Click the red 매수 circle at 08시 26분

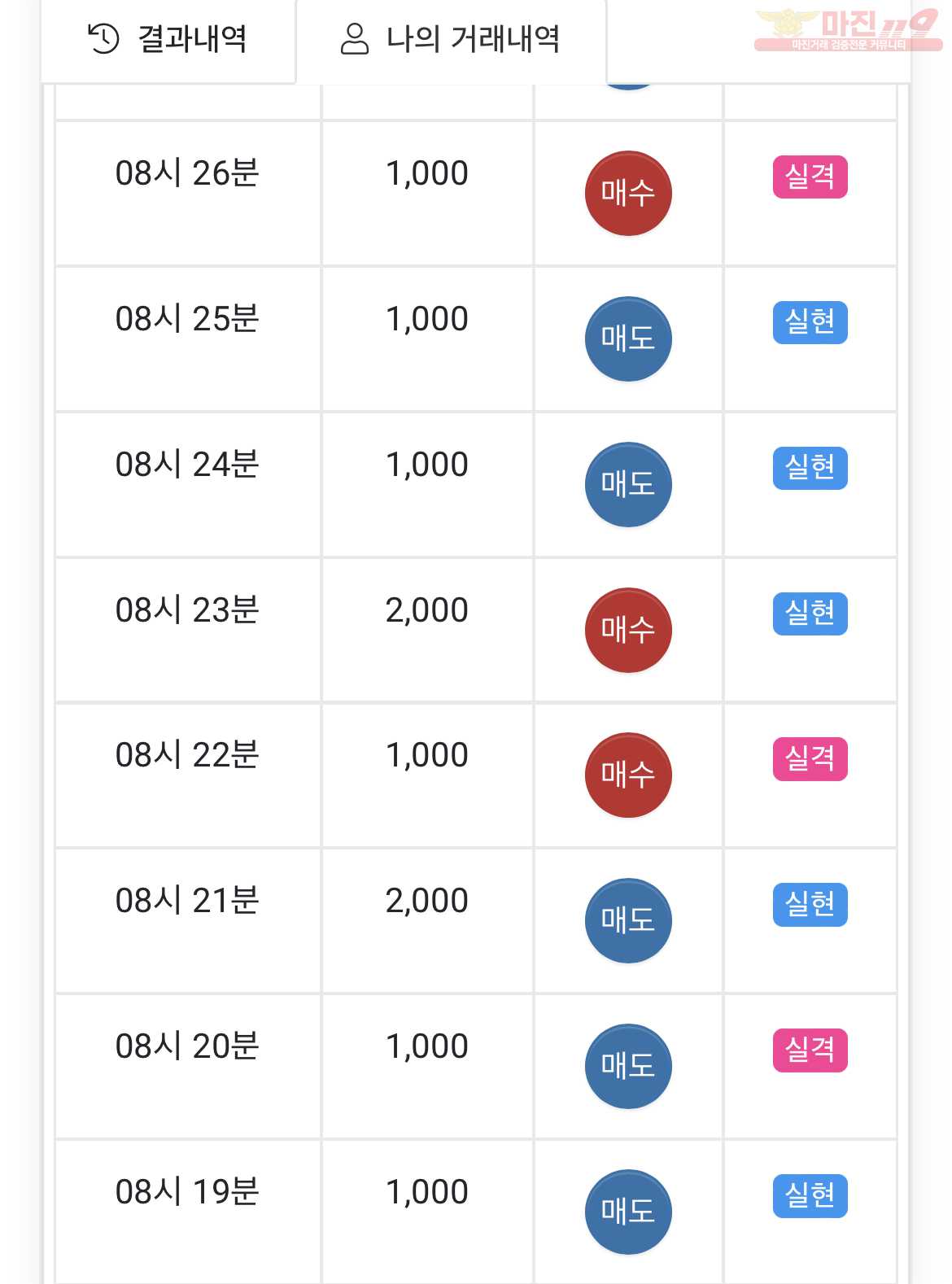click(x=628, y=193)
